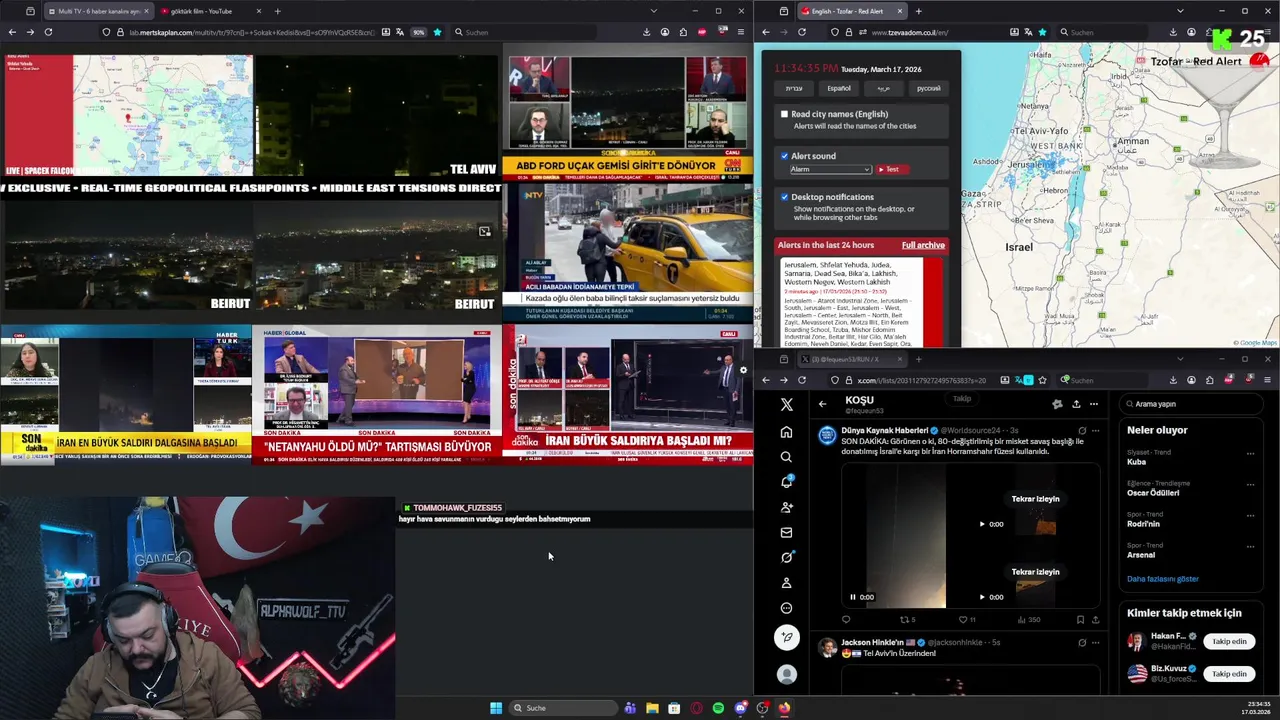The height and width of the screenshot is (720, 1280).
Task: Bookmark the Dünya Kaynak Haberleri post
Action: pyautogui.click(x=1080, y=619)
